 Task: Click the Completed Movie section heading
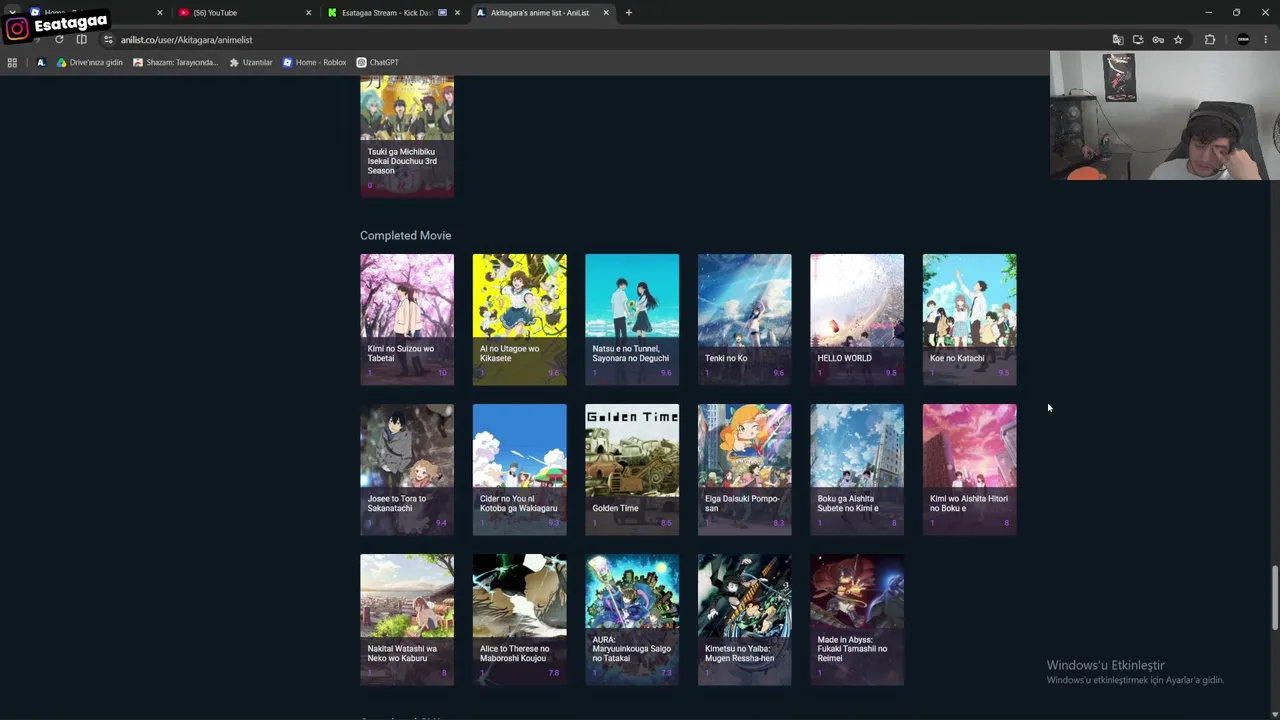tap(405, 235)
